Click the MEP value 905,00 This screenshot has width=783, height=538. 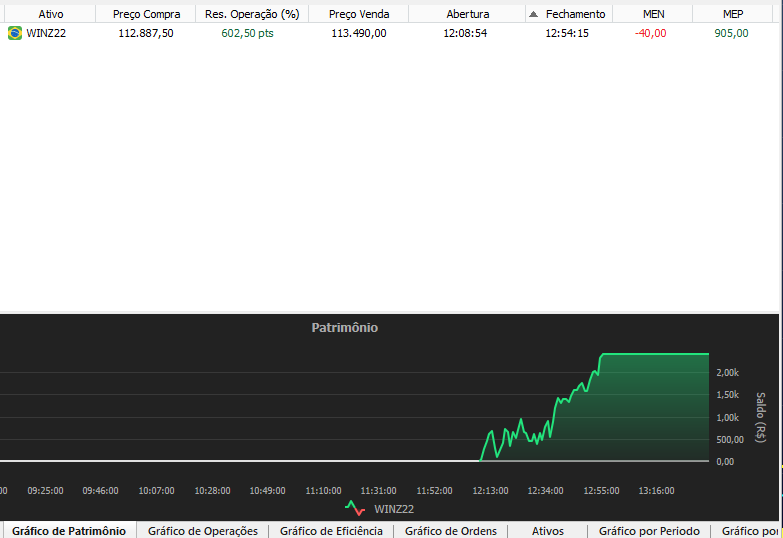tap(731, 33)
